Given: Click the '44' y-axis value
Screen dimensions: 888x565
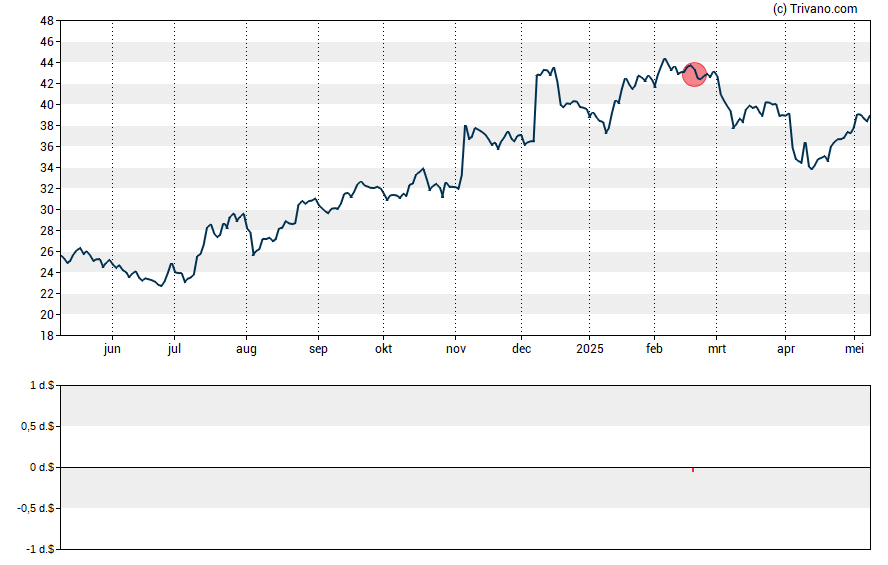Looking at the screenshot, I should (47, 63).
